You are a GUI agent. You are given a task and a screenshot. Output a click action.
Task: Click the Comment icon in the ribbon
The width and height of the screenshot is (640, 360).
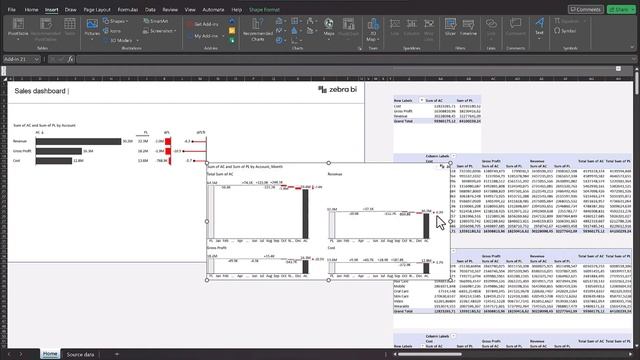tap(516, 27)
